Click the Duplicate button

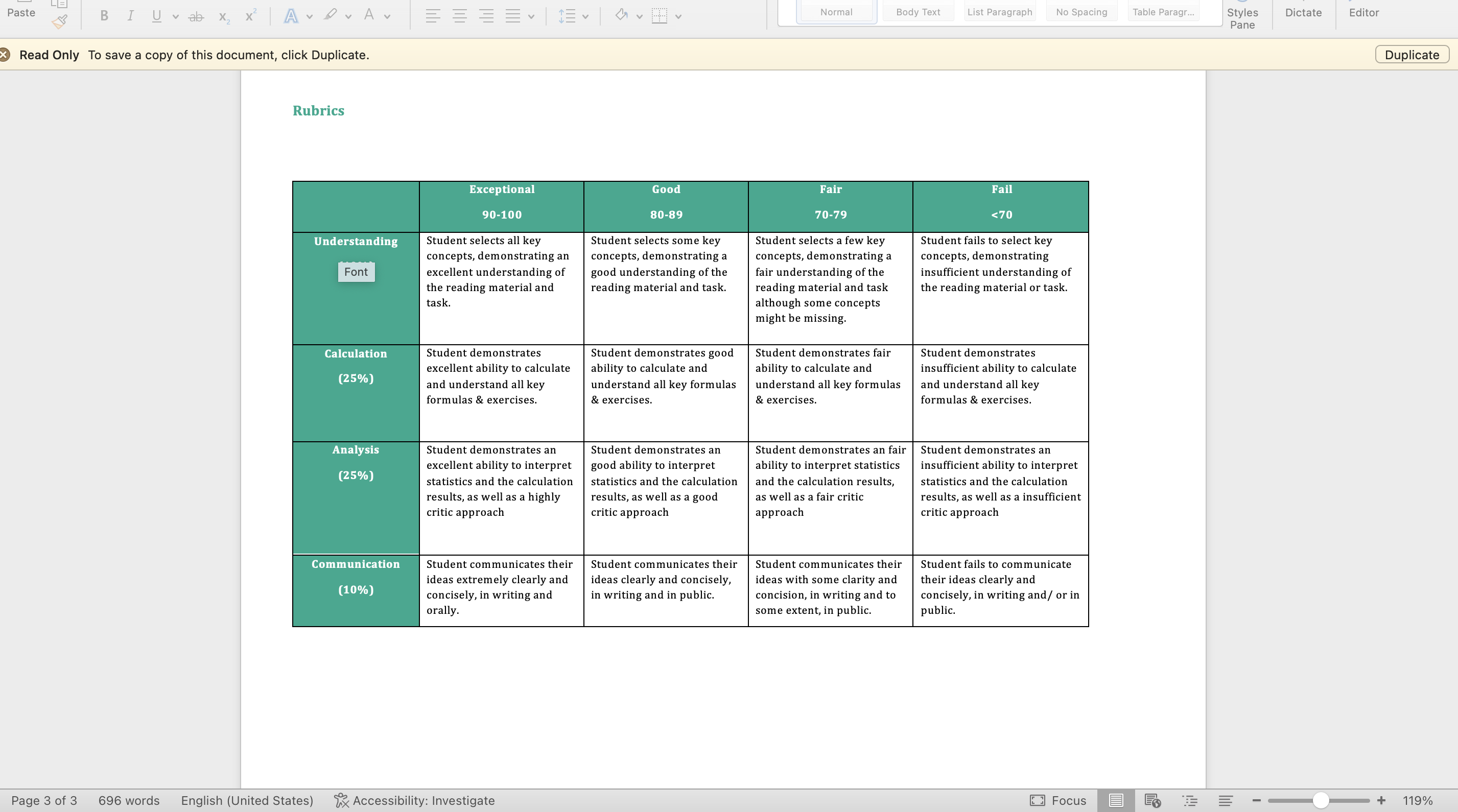click(1412, 55)
